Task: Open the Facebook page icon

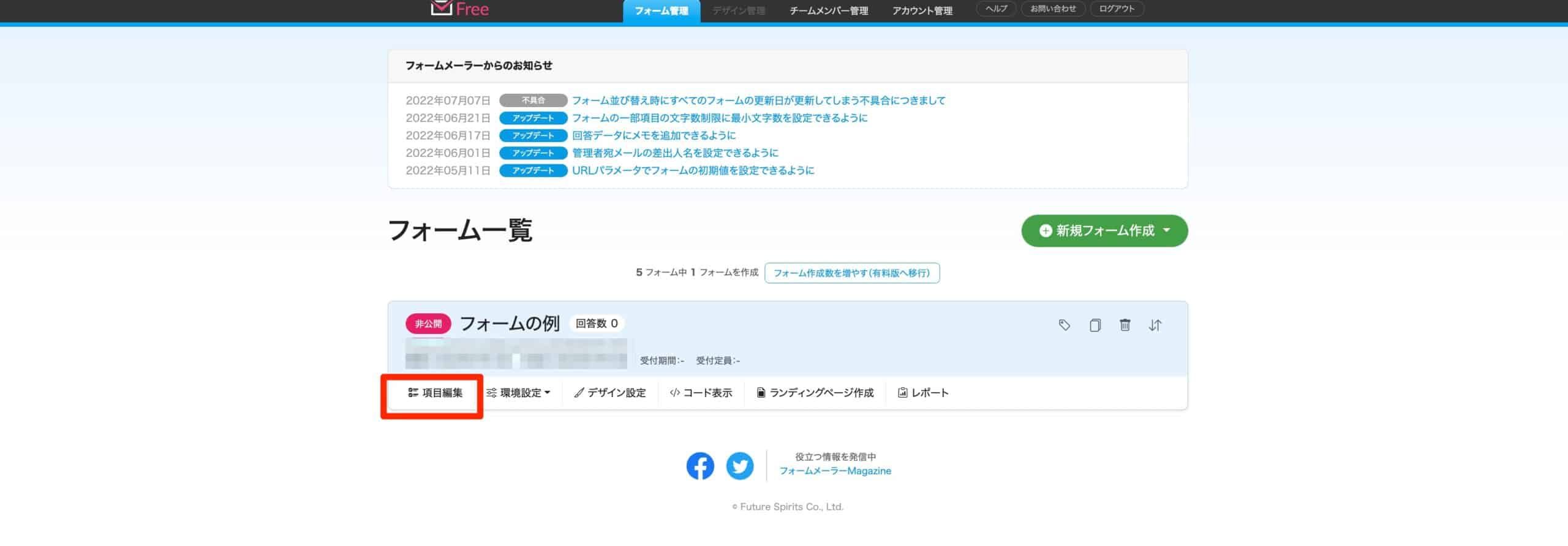Action: (700, 466)
